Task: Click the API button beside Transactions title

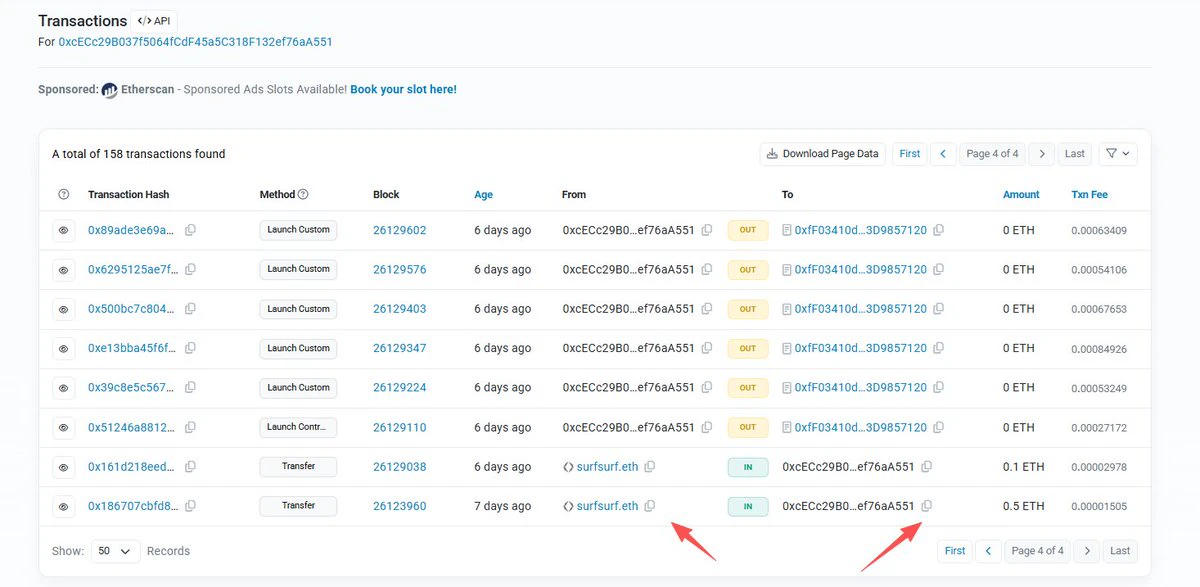Action: click(155, 20)
